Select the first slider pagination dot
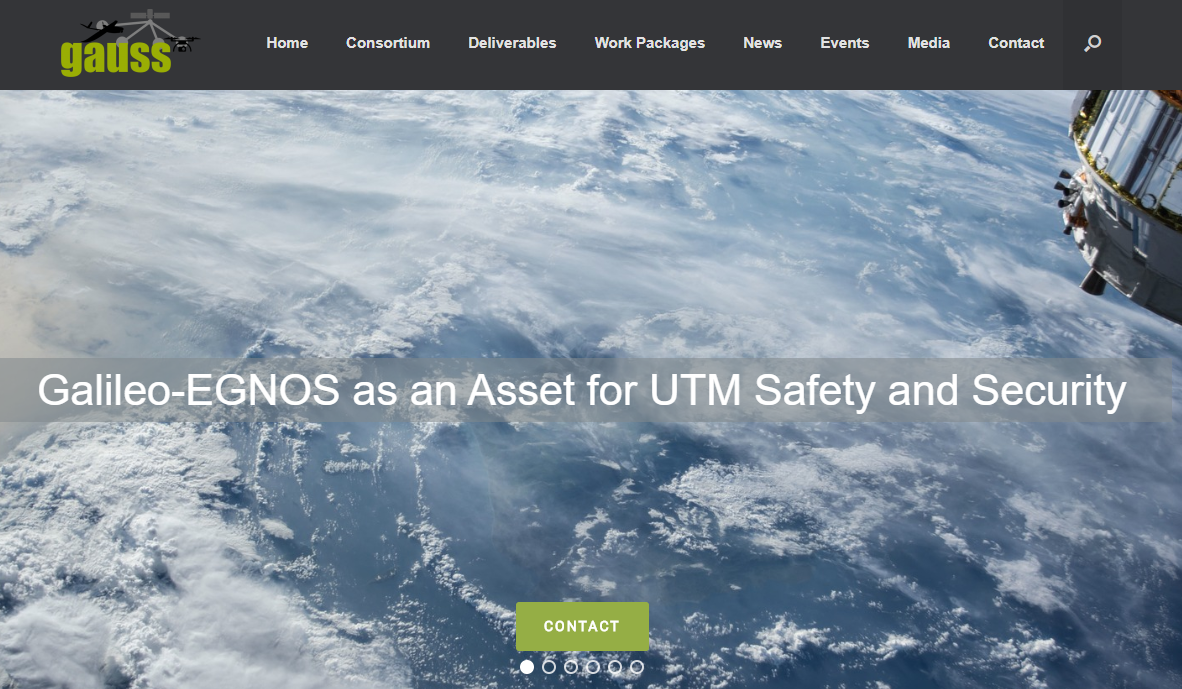 527,667
